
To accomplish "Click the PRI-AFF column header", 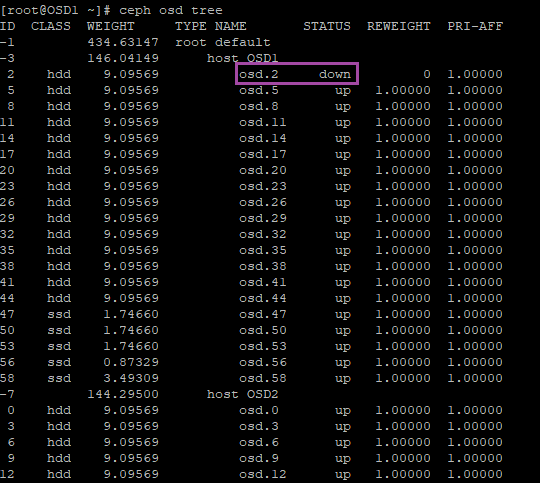I will (x=475, y=26).
